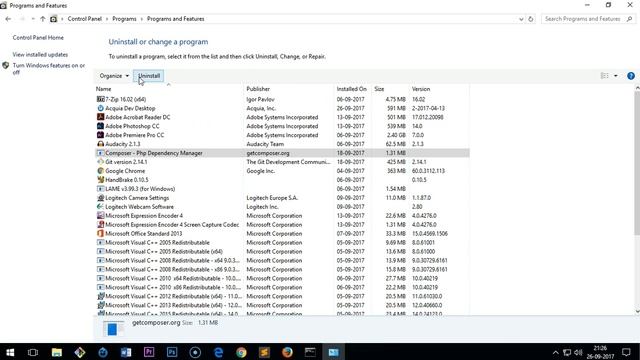Select Google Chrome list icon
The height and width of the screenshot is (360, 640).
click(x=100, y=171)
